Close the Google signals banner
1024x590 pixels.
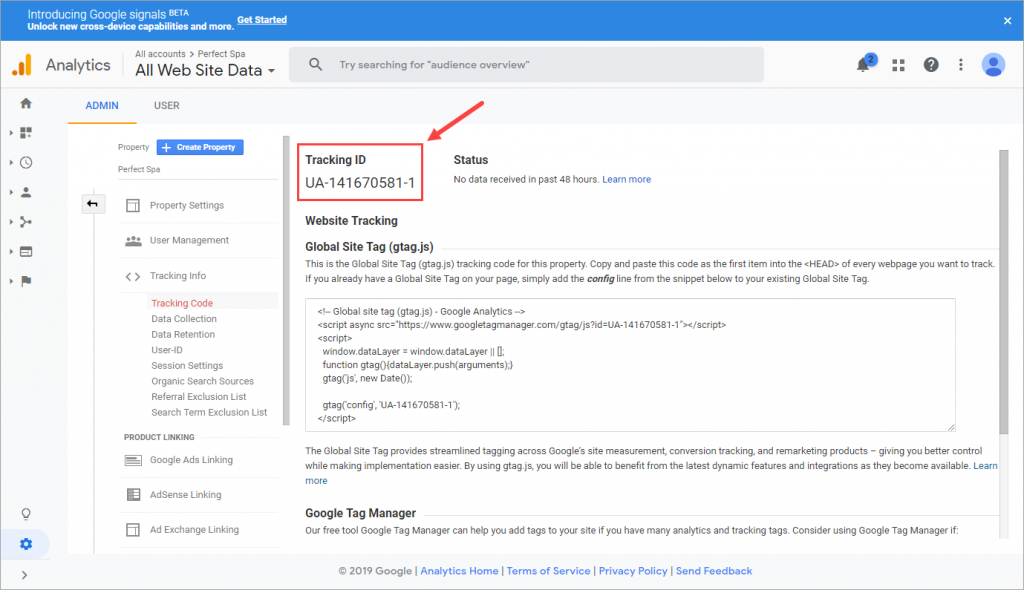pyautogui.click(x=1007, y=20)
